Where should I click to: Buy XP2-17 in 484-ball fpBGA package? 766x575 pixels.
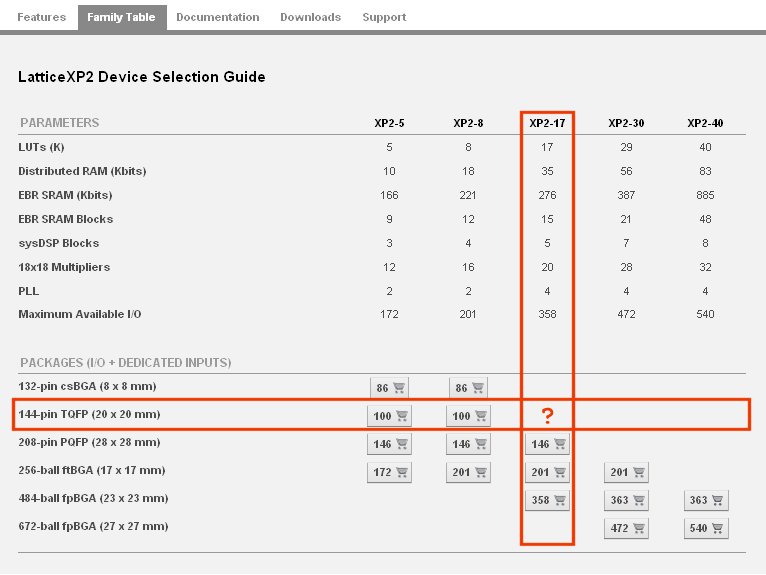click(548, 500)
